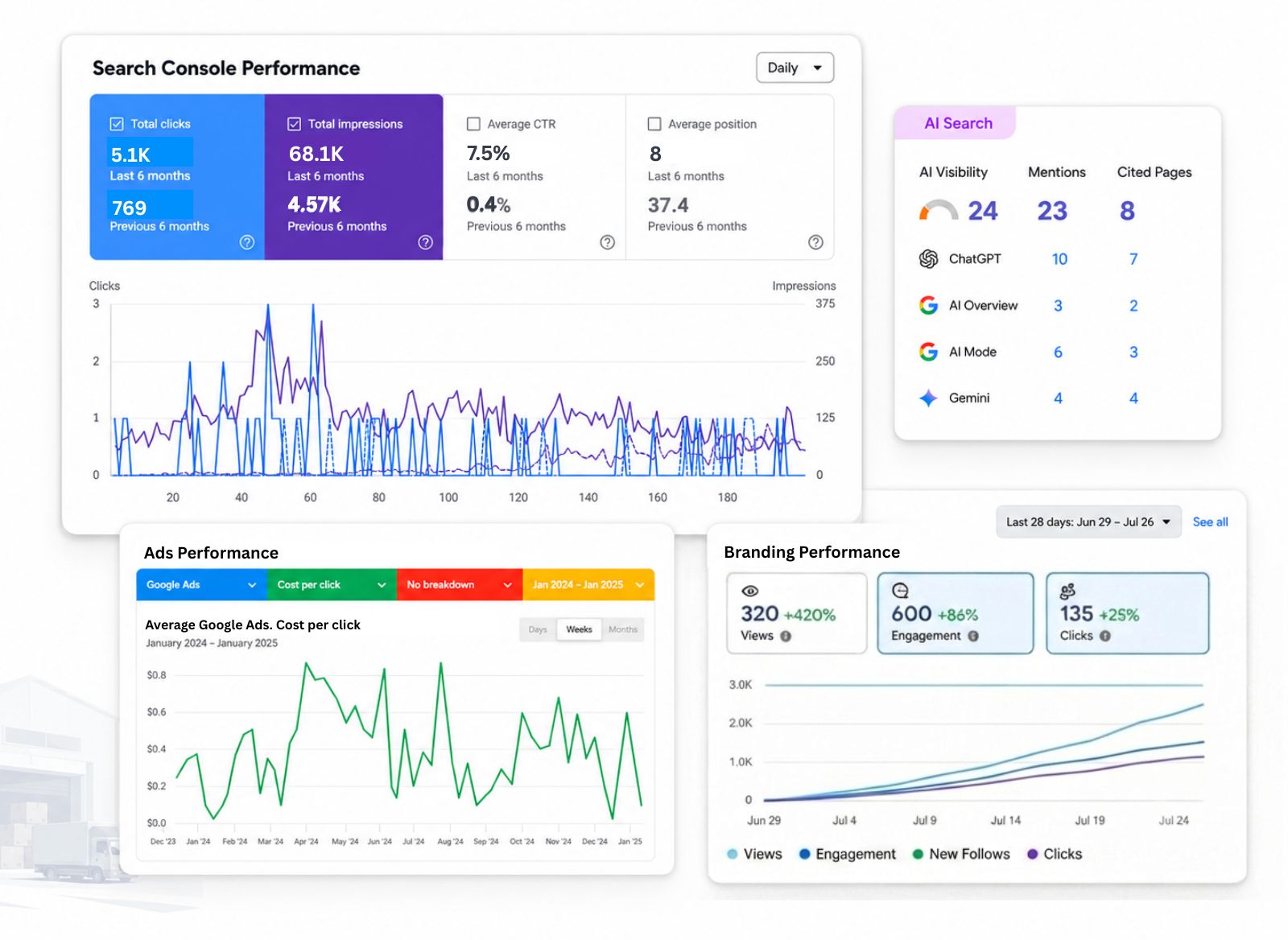Open the Jan 2024 – Jan 2025 date dropdown
This screenshot has height=940, width=1288.
tap(588, 585)
